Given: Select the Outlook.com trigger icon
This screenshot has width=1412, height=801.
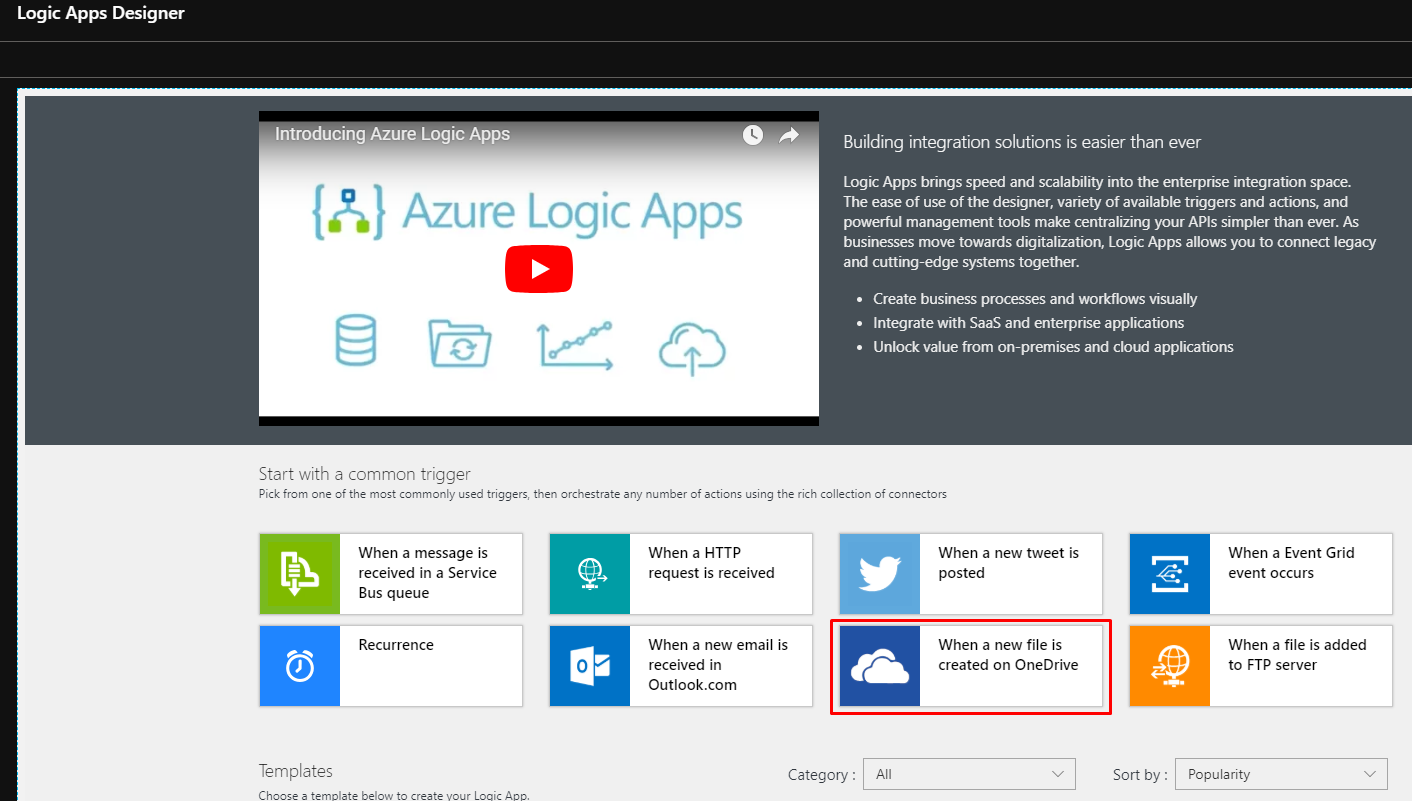Looking at the screenshot, I should pyautogui.click(x=590, y=666).
